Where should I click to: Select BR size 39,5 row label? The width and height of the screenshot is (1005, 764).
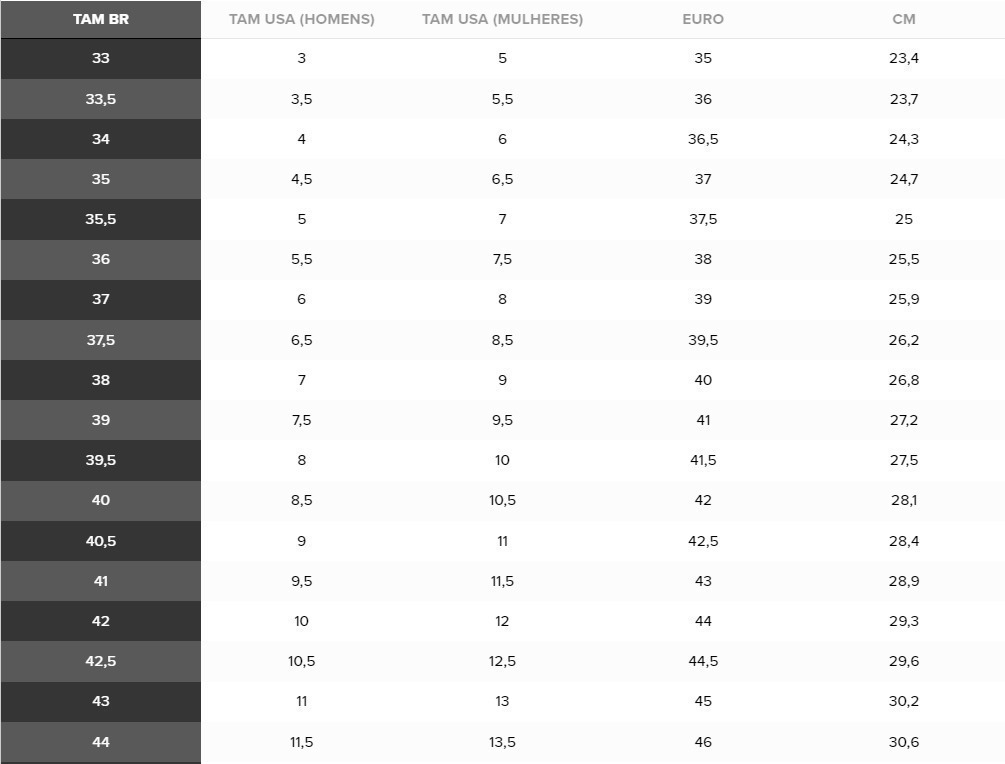click(101, 460)
